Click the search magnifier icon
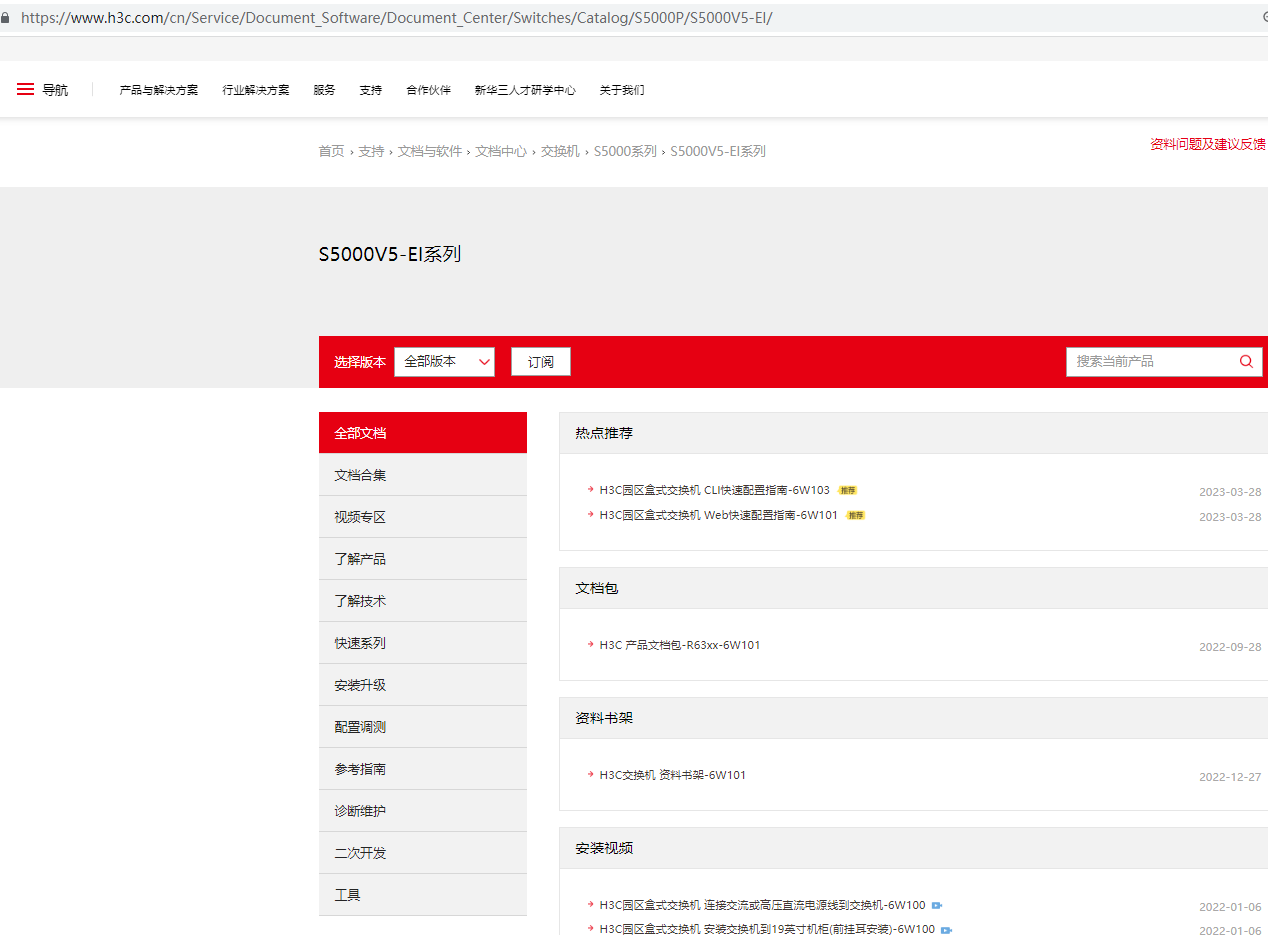1268x935 pixels. pyautogui.click(x=1246, y=362)
